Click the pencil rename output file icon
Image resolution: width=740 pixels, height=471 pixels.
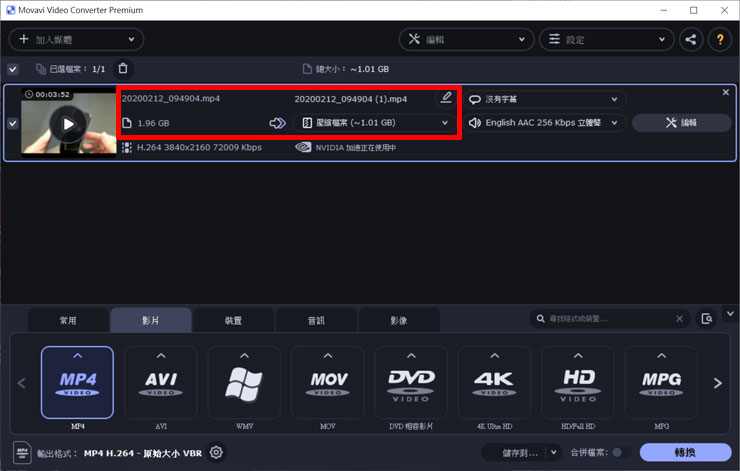point(446,98)
